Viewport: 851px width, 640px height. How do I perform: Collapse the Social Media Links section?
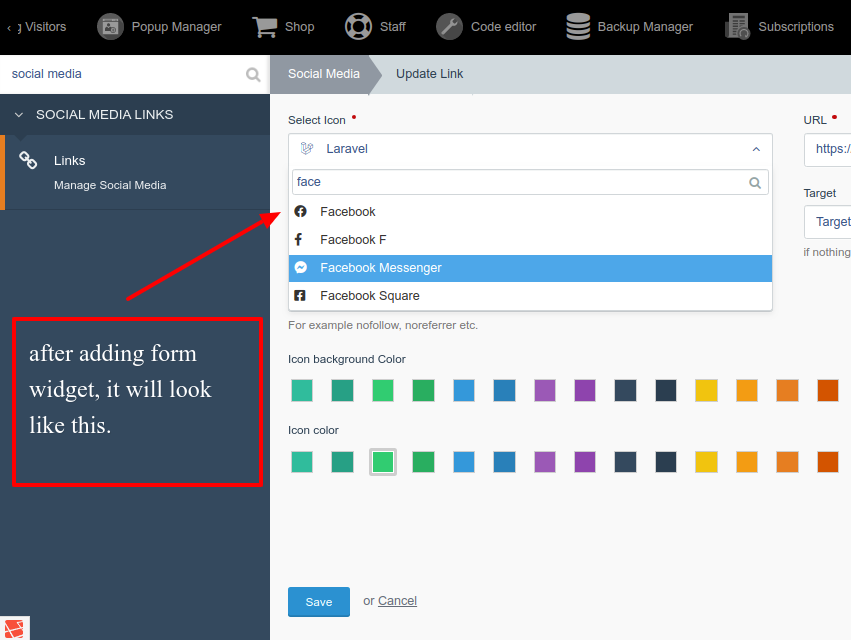tap(19, 115)
